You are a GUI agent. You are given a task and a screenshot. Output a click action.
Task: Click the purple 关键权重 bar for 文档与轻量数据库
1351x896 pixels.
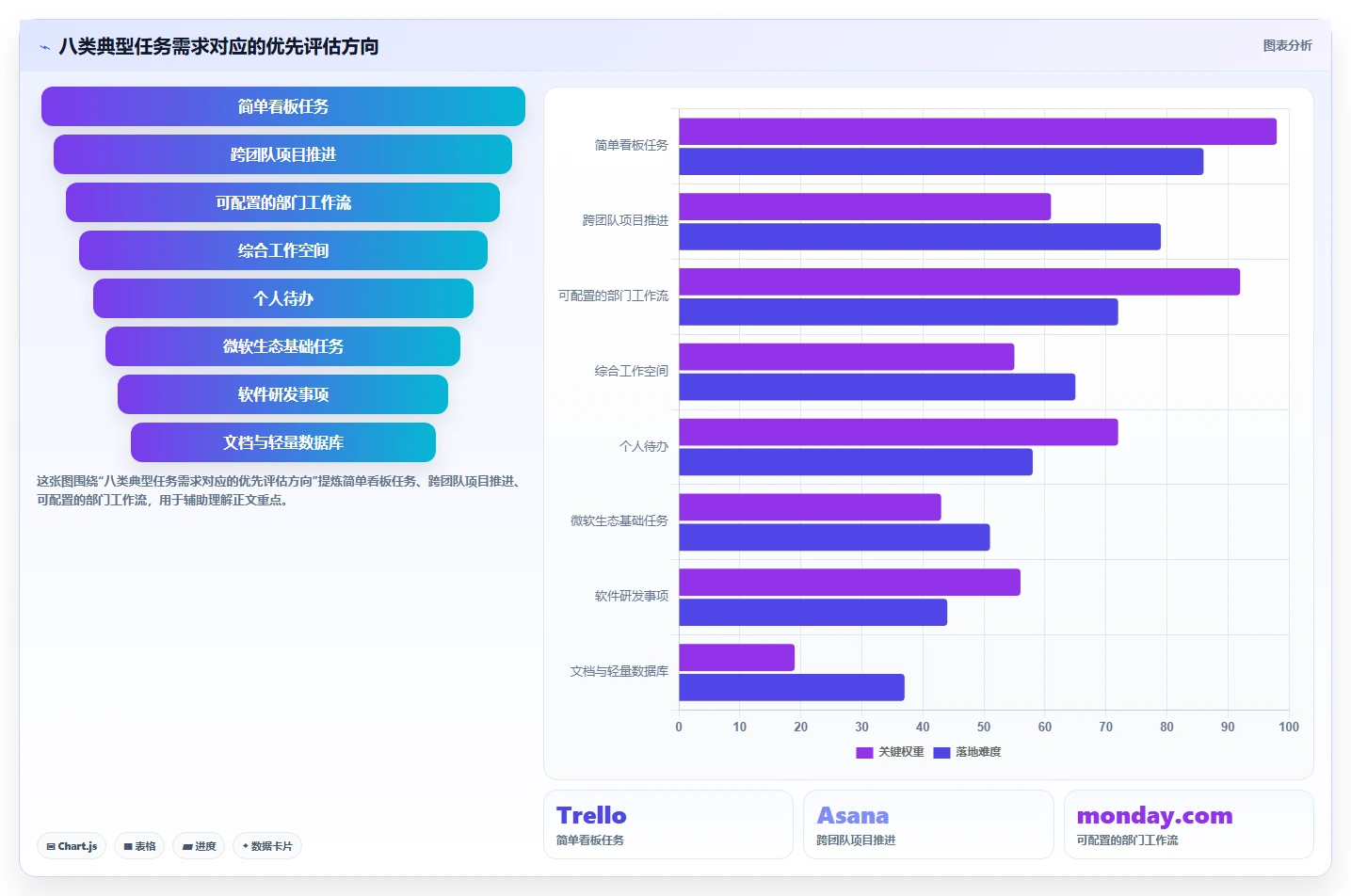(736, 658)
